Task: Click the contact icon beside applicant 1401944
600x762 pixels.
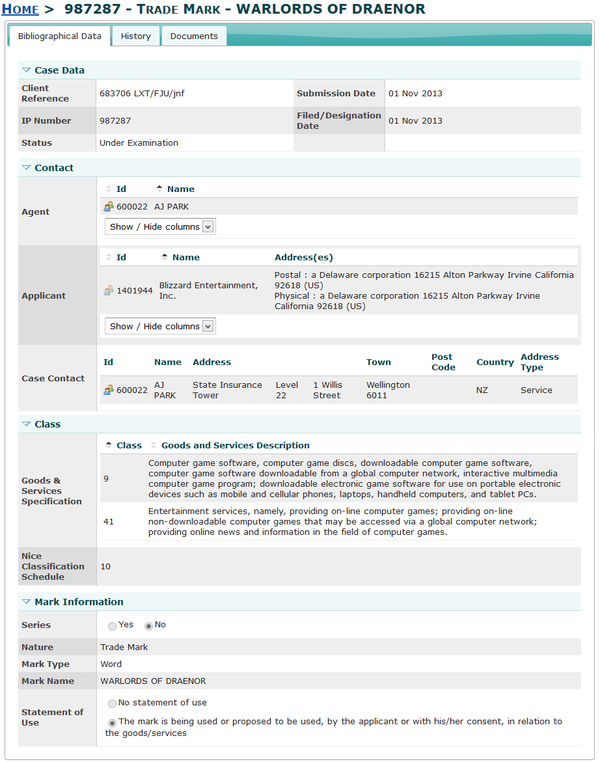Action: tap(108, 291)
